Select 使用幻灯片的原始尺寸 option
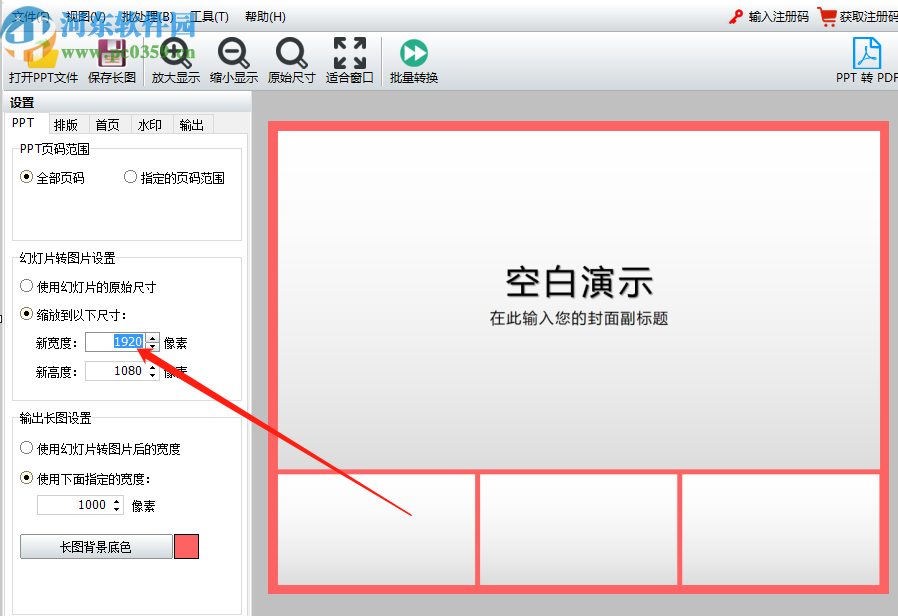The image size is (898, 616). [27, 285]
